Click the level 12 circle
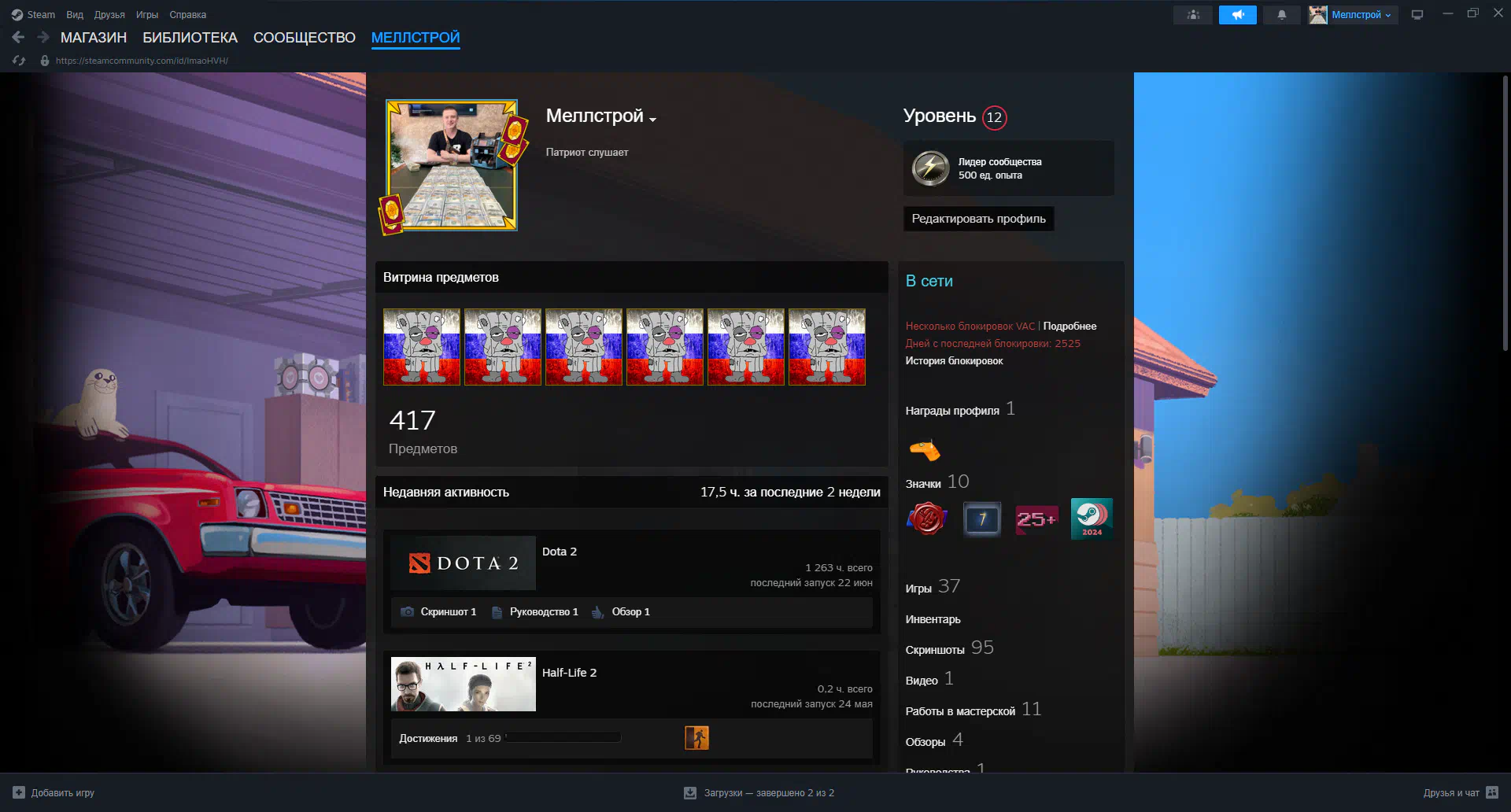Screen dimensions: 1511x812 pyautogui.click(x=995, y=117)
